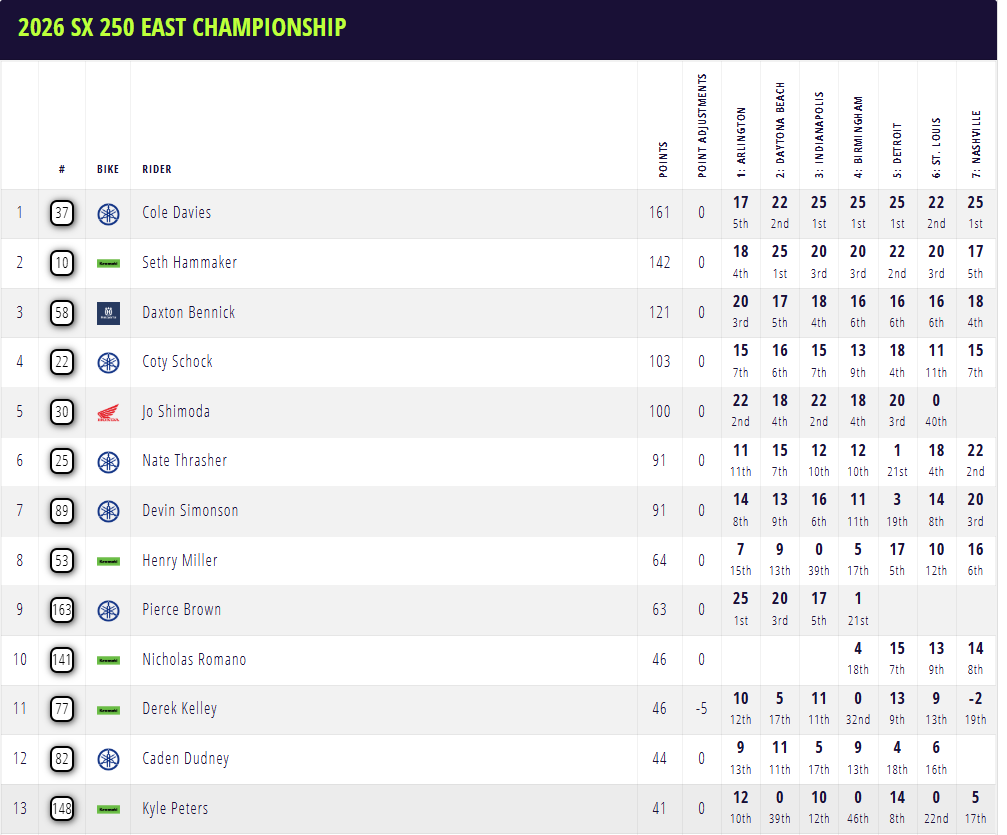Click the Daytona Beach round header
Viewport: 1007px width, 835px height.
780,130
